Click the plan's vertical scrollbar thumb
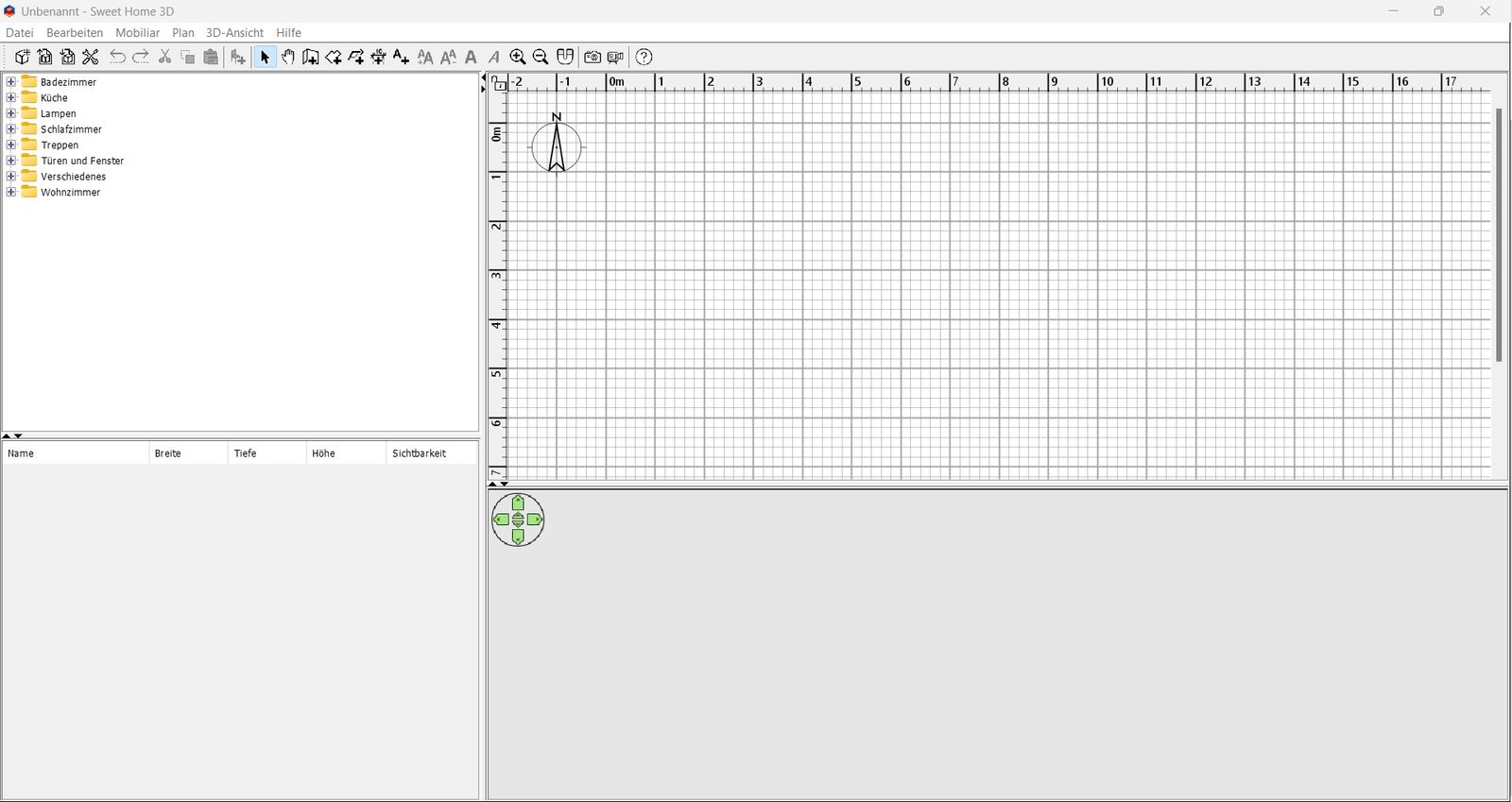1512x802 pixels. (x=1499, y=235)
